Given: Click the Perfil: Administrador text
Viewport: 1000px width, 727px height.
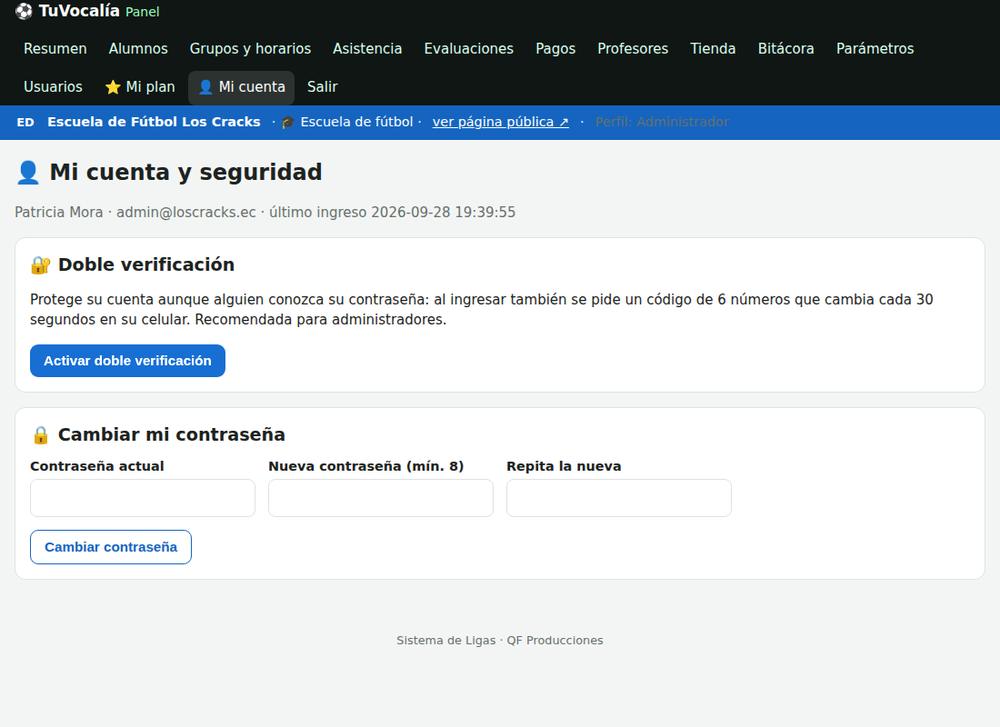Looking at the screenshot, I should (662, 122).
